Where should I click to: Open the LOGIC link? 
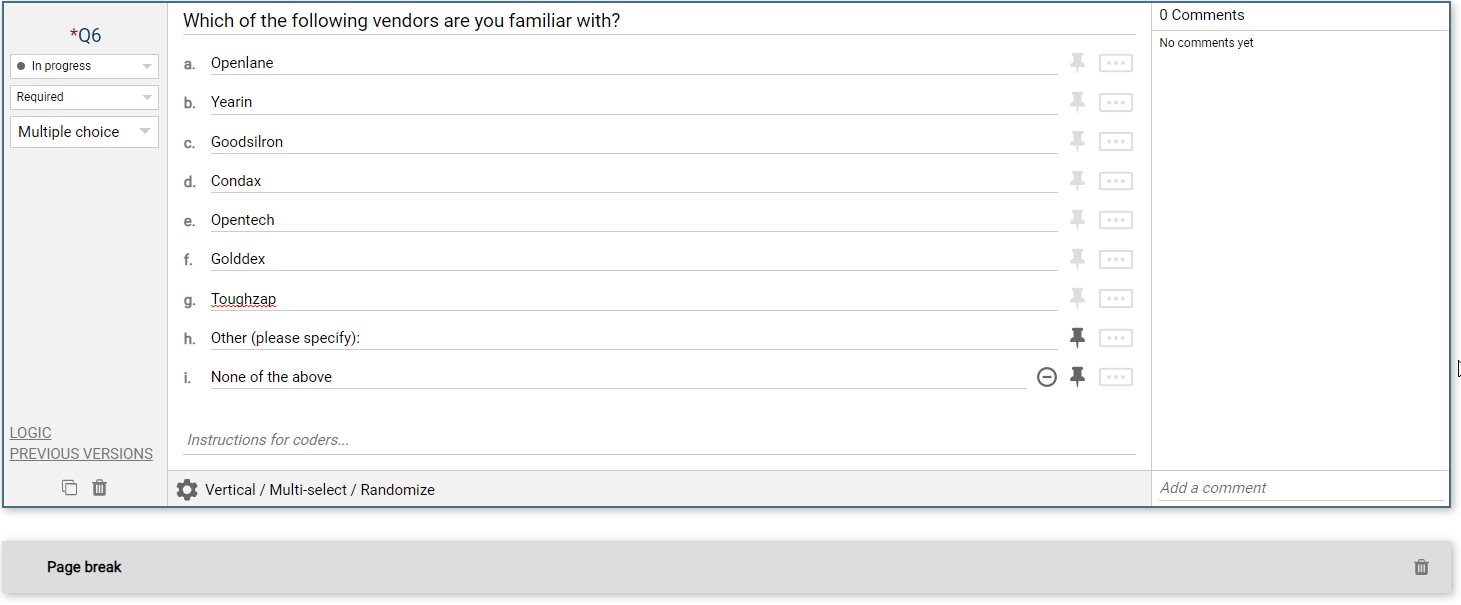tap(31, 433)
